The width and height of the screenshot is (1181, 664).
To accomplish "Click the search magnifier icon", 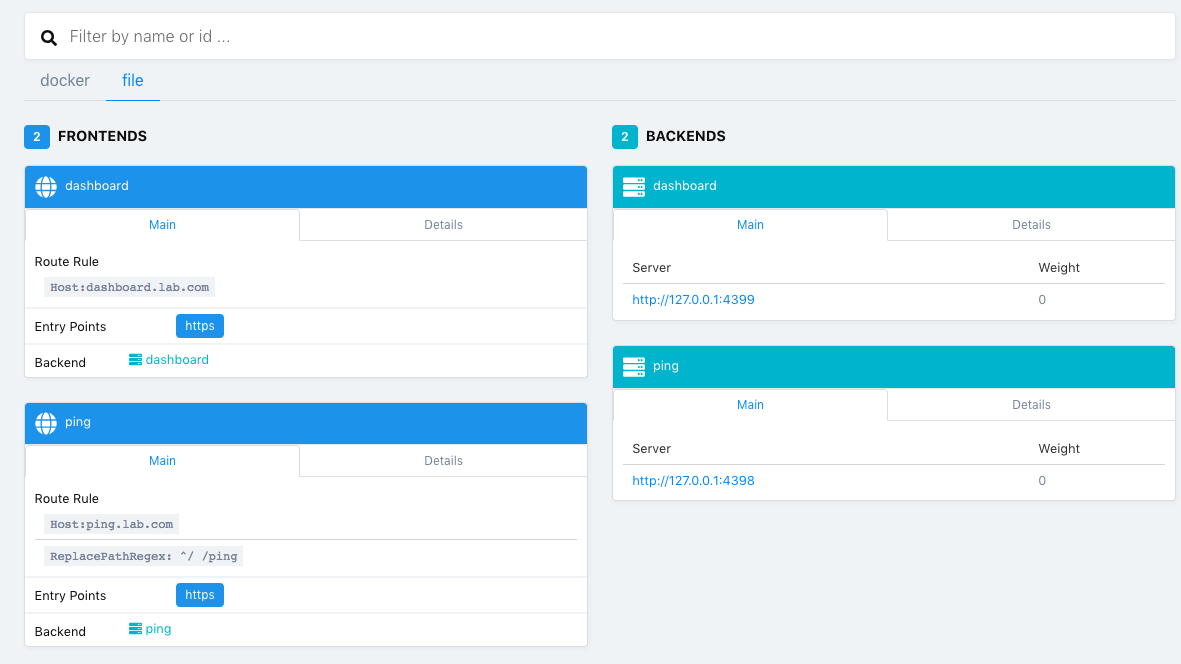I will tap(49, 37).
